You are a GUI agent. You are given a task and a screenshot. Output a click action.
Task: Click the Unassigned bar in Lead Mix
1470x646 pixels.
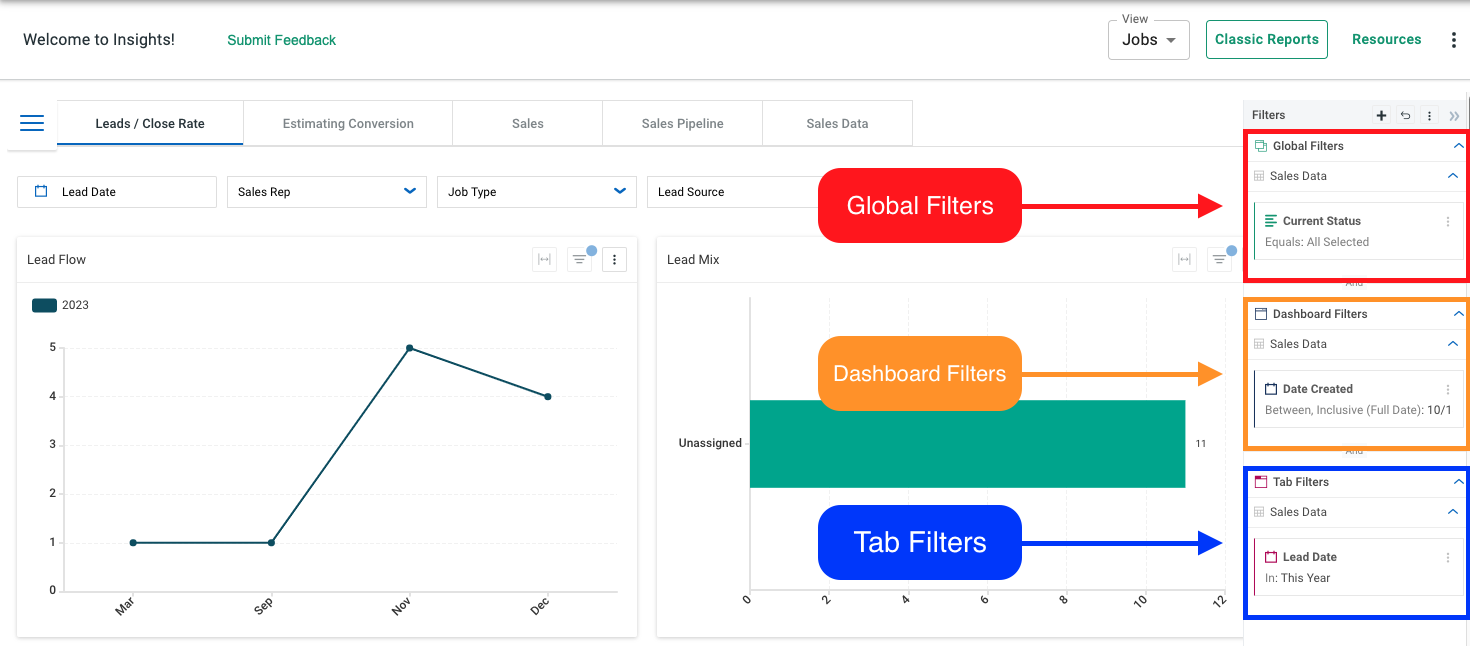click(967, 444)
